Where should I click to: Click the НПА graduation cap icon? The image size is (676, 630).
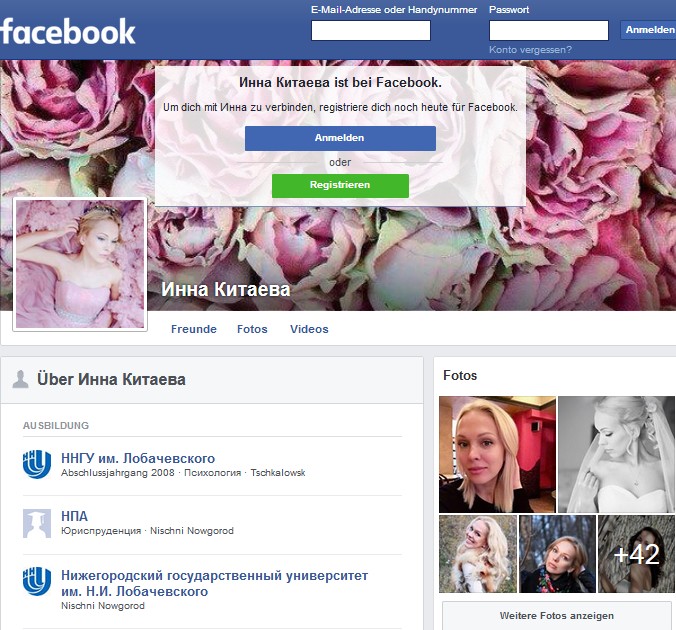click(x=37, y=523)
